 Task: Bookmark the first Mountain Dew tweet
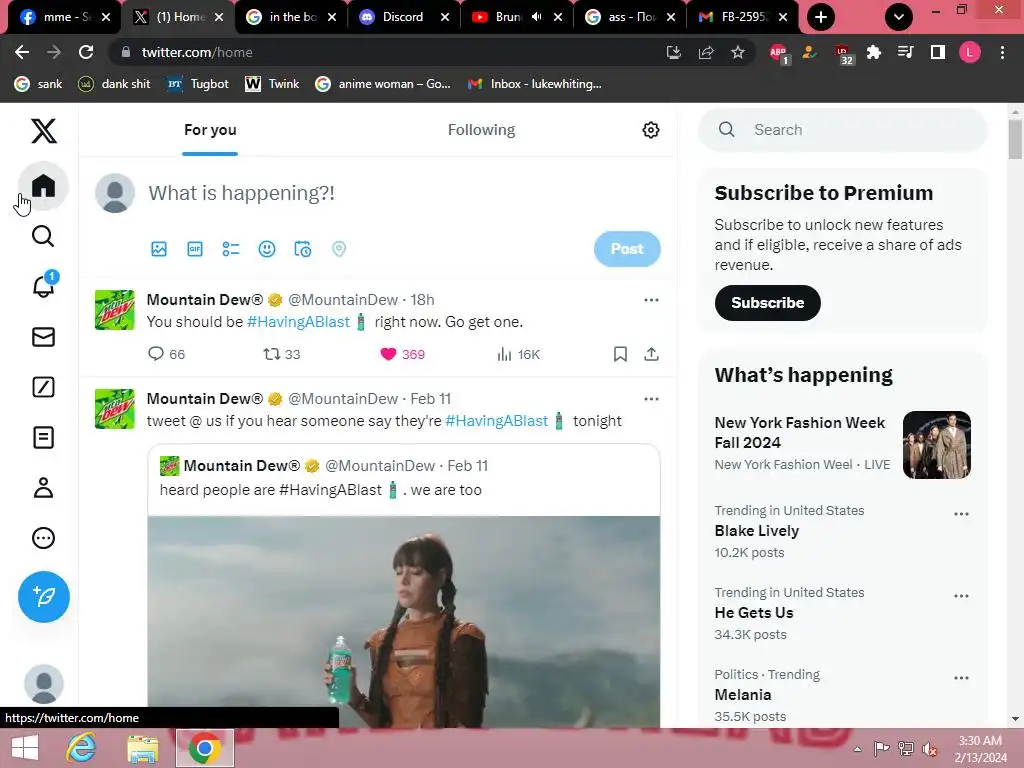click(x=620, y=354)
